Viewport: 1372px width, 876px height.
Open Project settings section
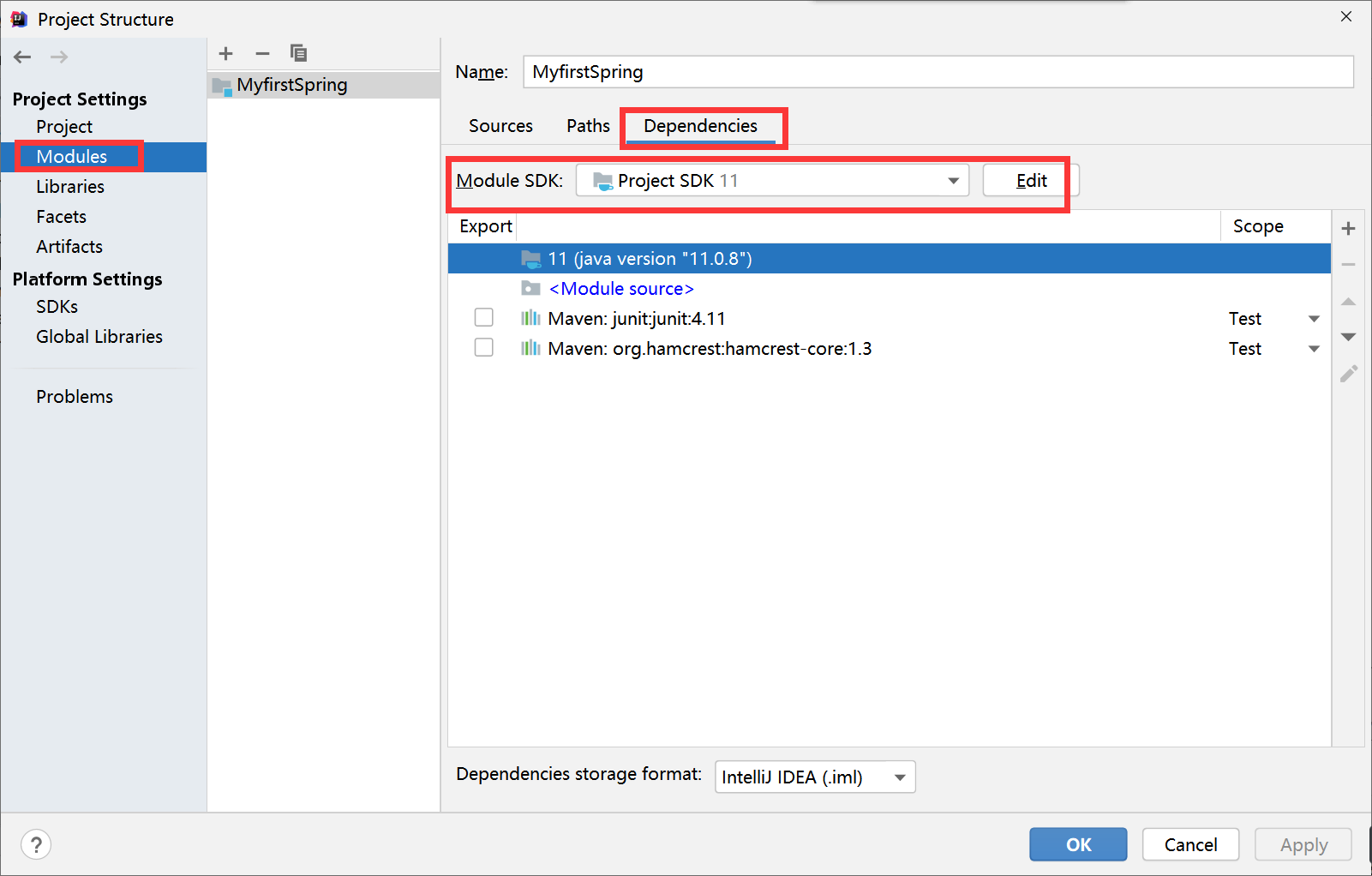(x=64, y=127)
